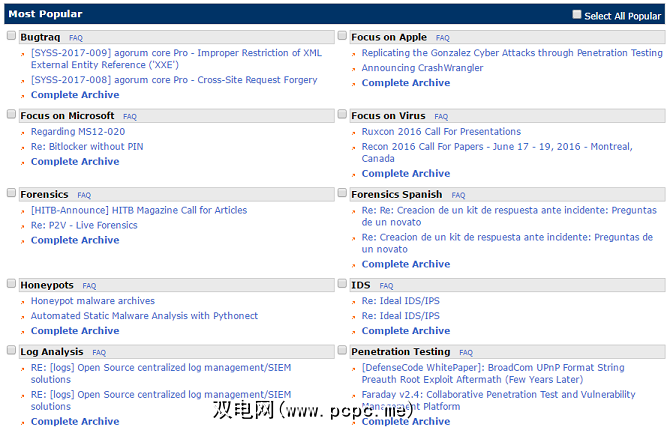Tick the Focus on Apple checkbox
Viewport: 670px width, 433px height.
[x=342, y=35]
